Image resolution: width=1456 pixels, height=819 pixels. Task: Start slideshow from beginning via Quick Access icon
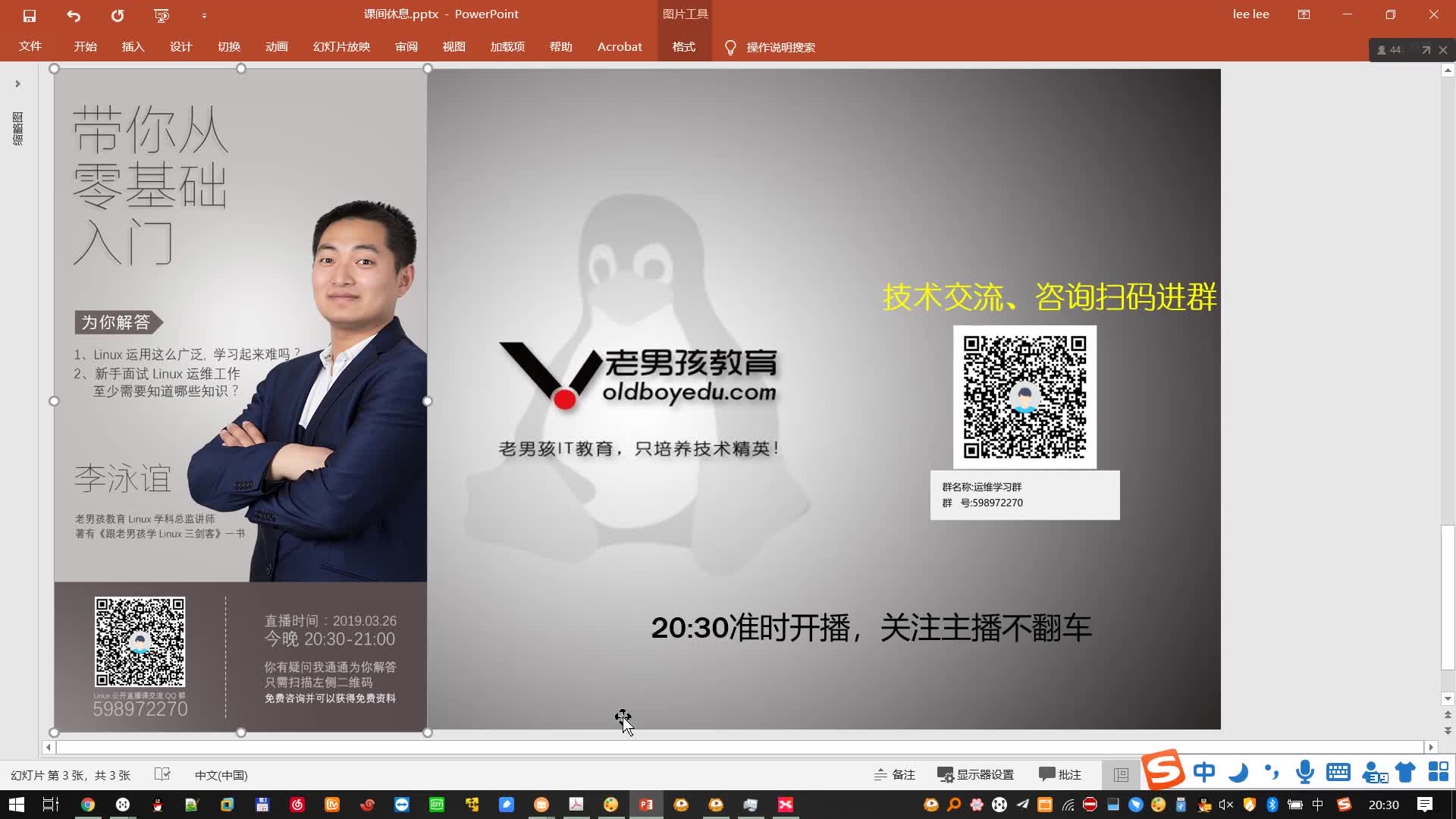pyautogui.click(x=162, y=15)
